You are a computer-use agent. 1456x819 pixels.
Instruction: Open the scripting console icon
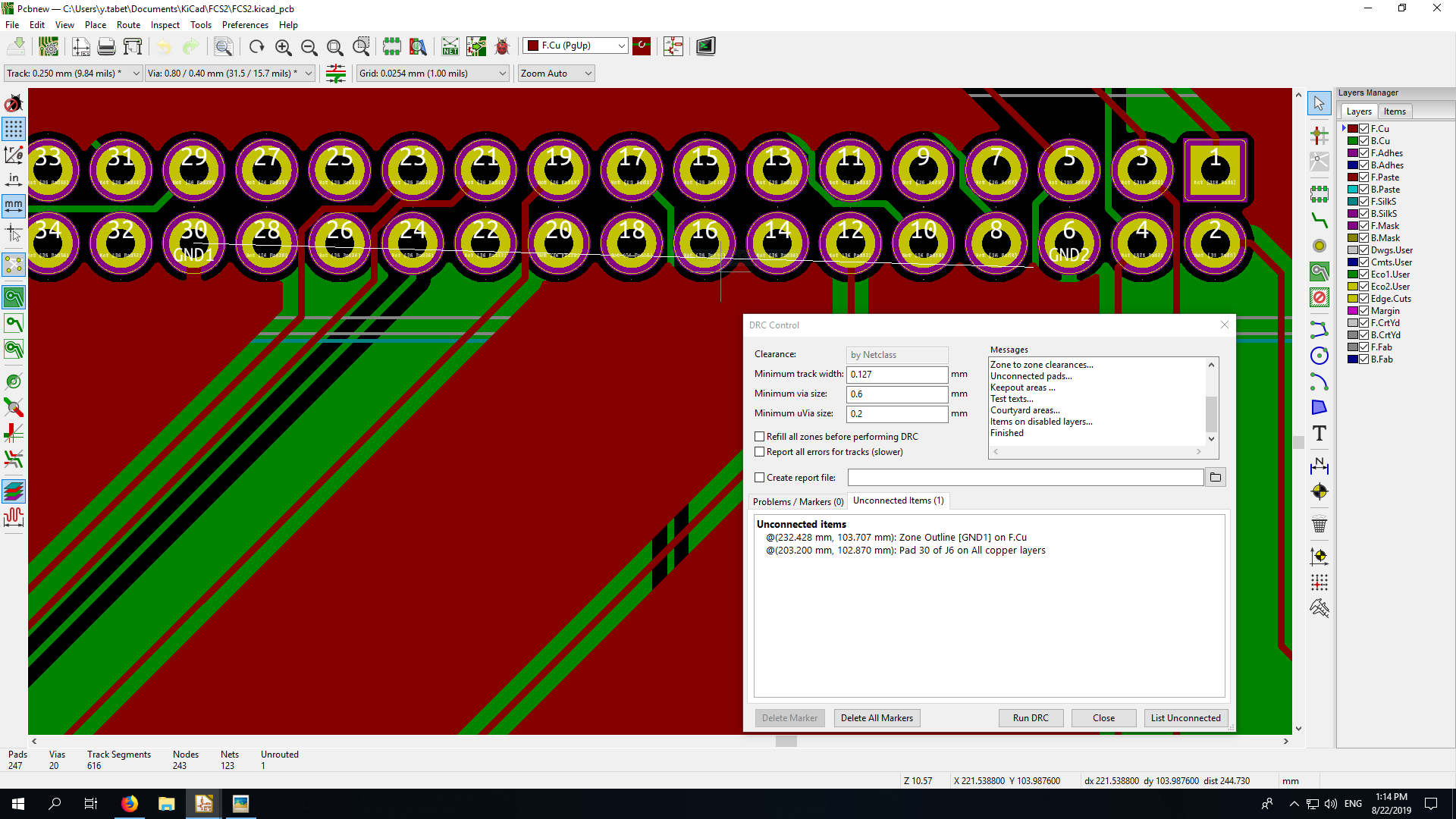[x=705, y=46]
